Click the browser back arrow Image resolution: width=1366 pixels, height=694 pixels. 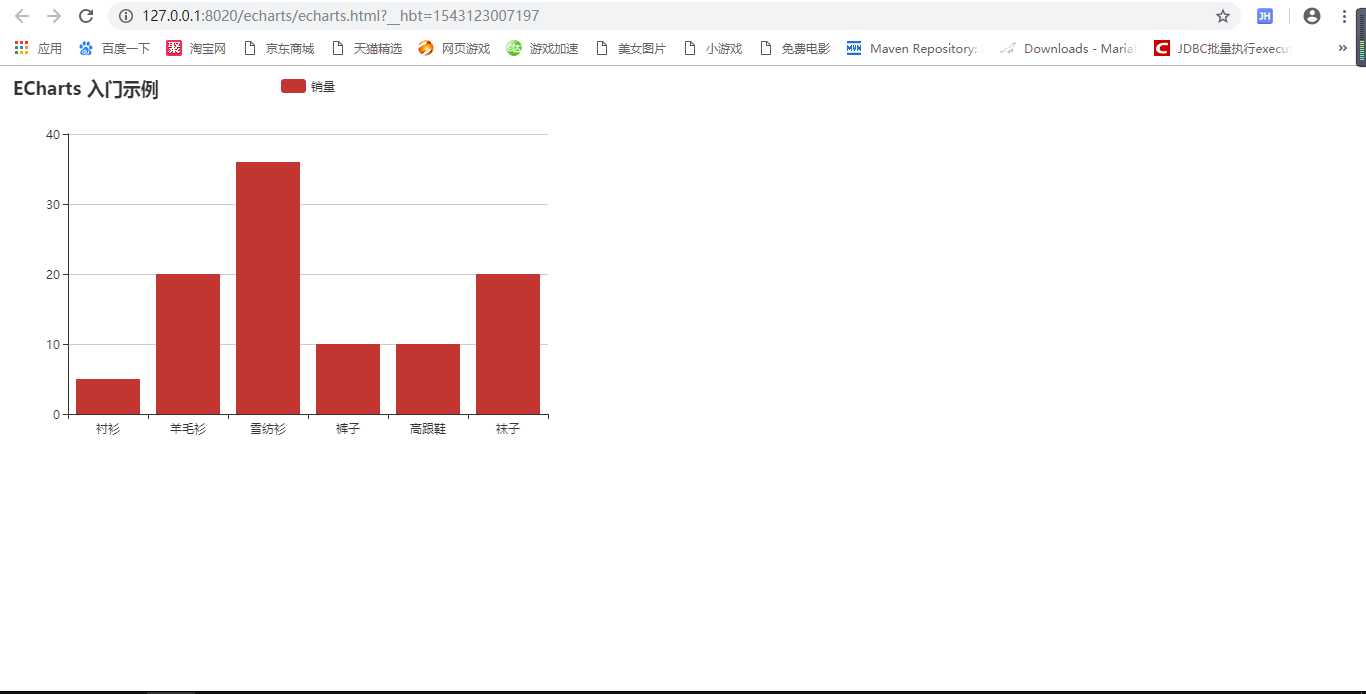point(22,16)
